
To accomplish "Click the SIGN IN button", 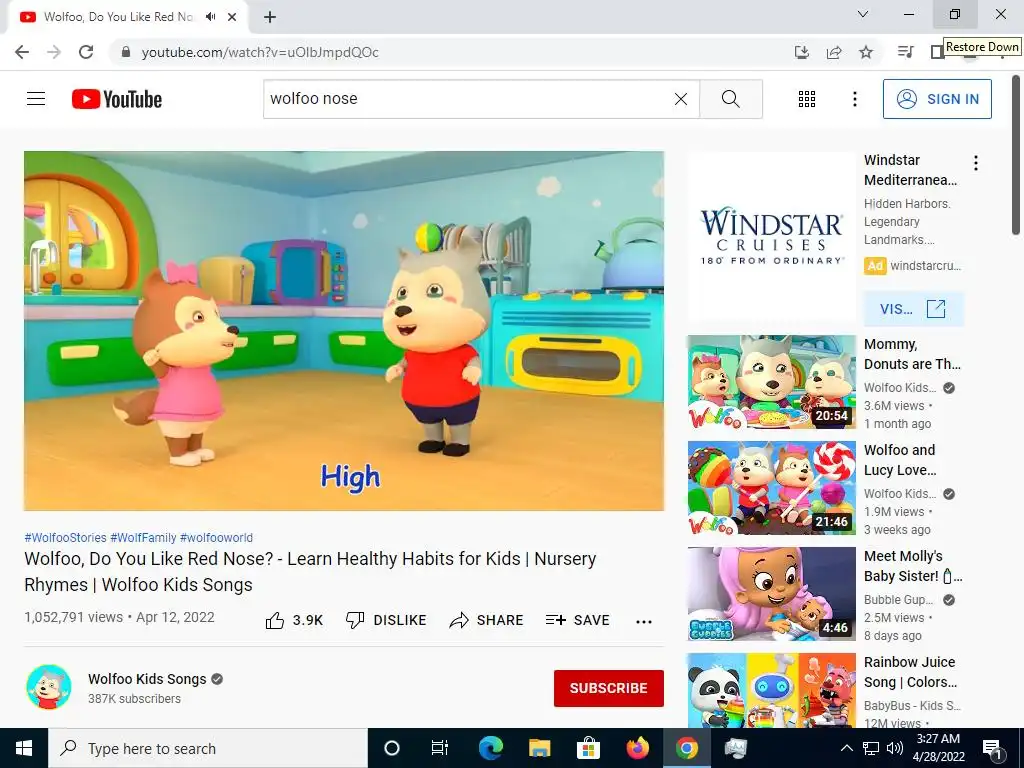I will [937, 99].
